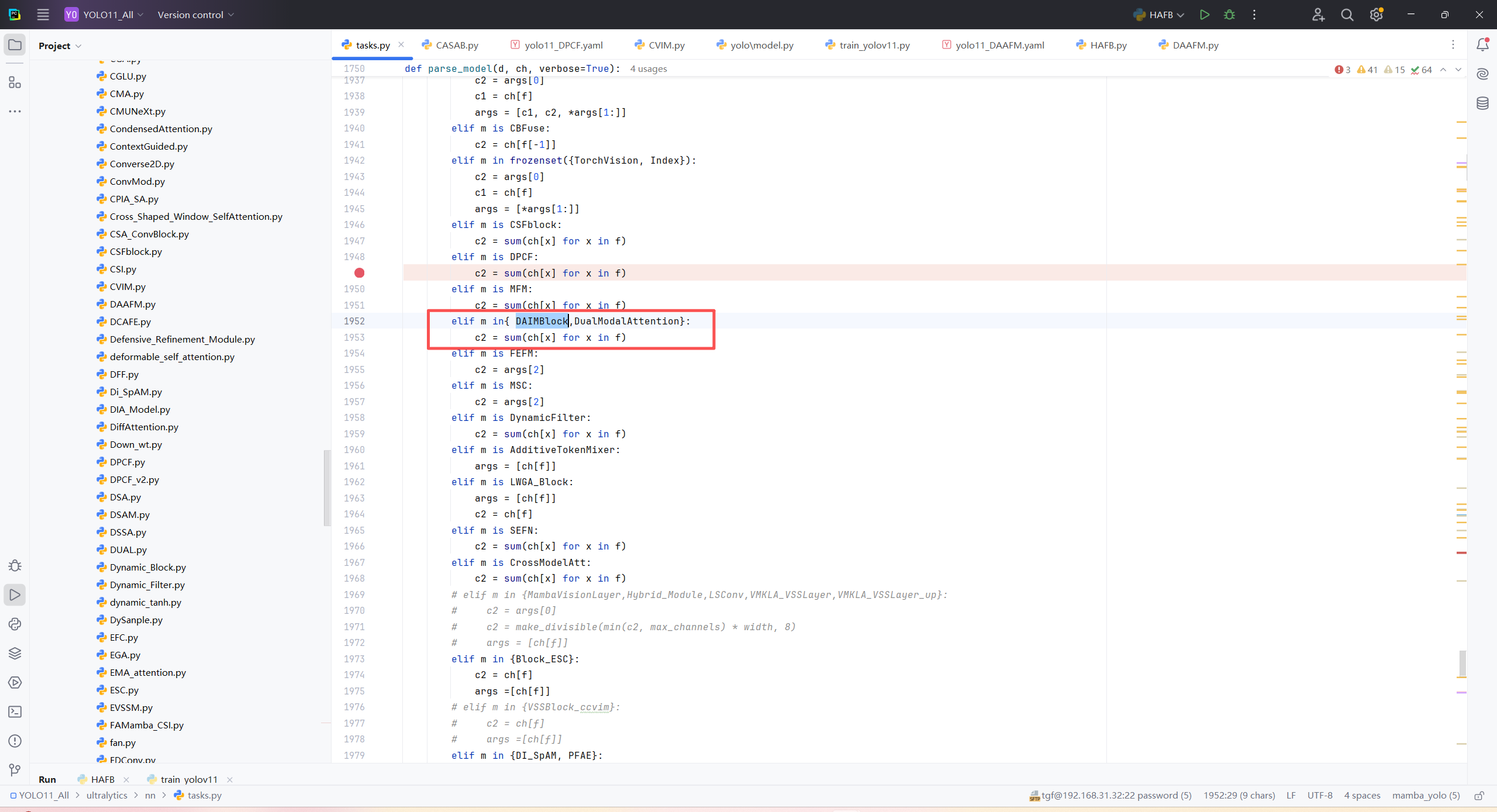Open the Python Console tool window
The image size is (1497, 812).
pos(15,624)
